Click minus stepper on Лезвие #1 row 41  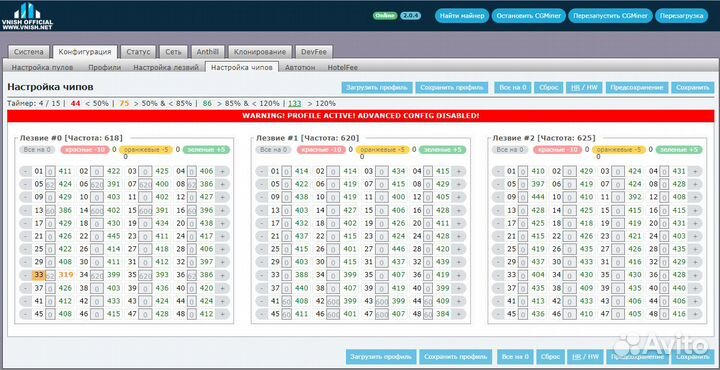point(262,302)
